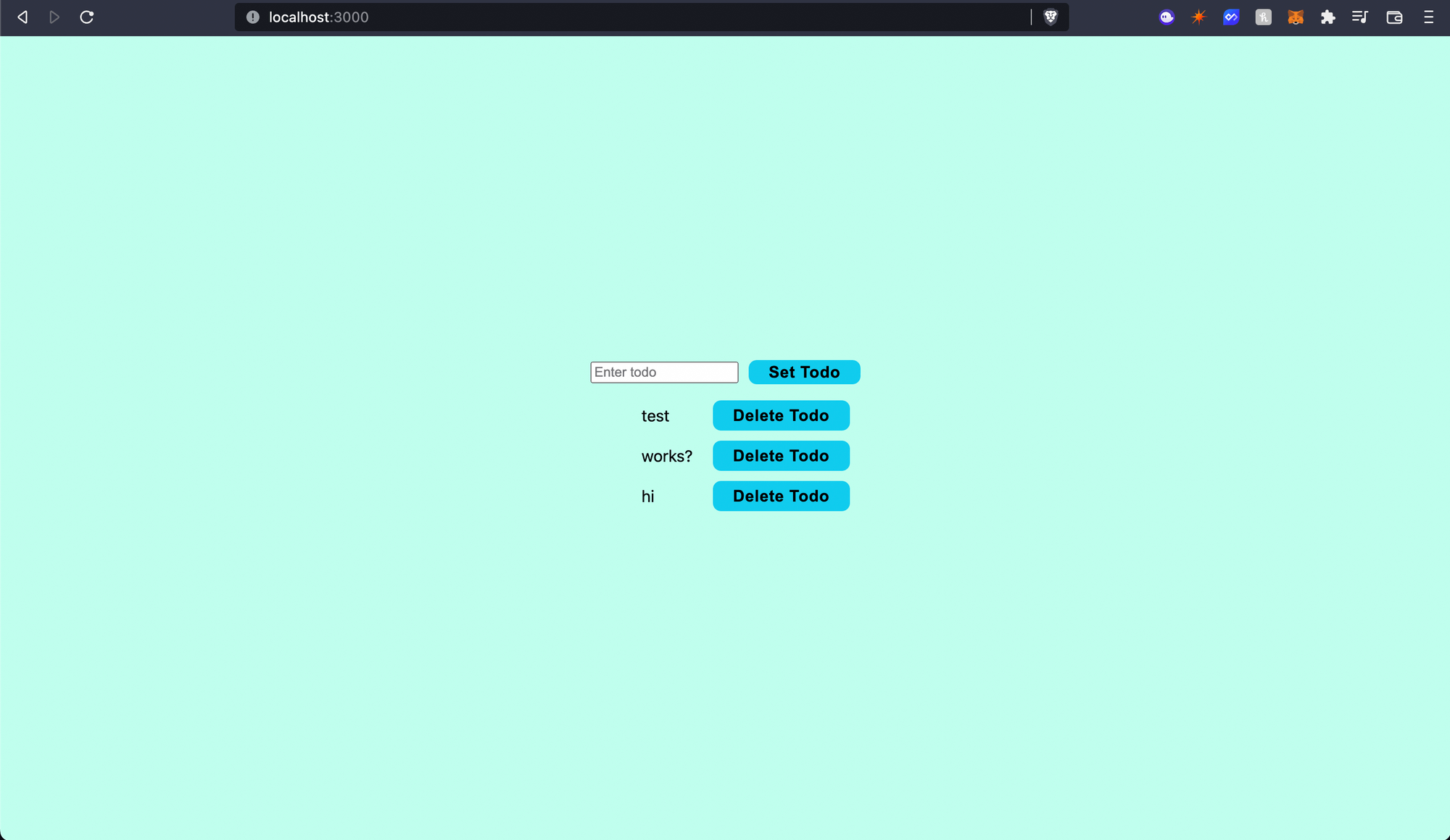Delete the "test" todo
The height and width of the screenshot is (840, 1450).
point(781,415)
